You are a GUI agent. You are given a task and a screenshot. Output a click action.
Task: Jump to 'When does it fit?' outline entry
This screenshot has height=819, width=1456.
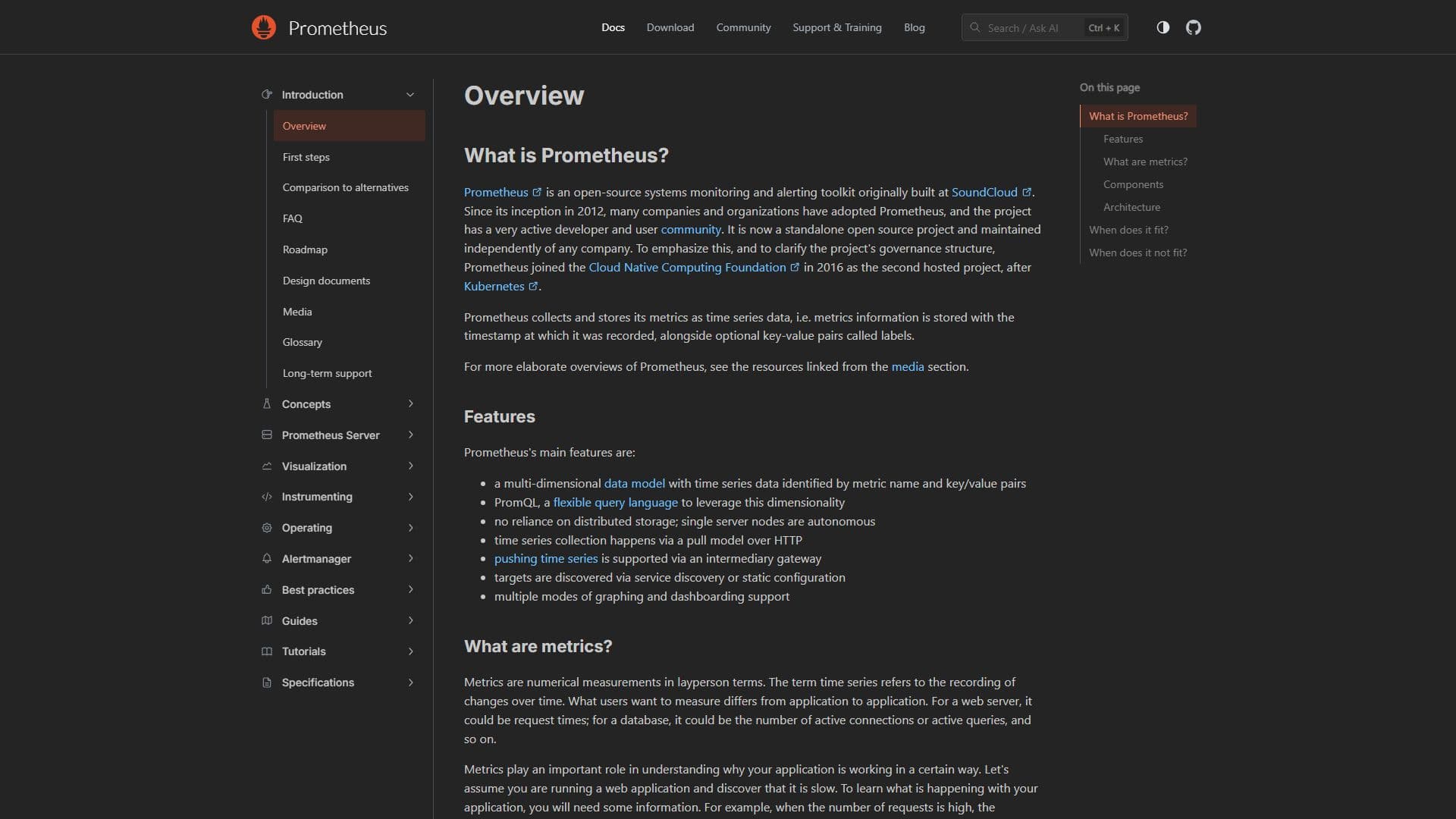[1128, 230]
